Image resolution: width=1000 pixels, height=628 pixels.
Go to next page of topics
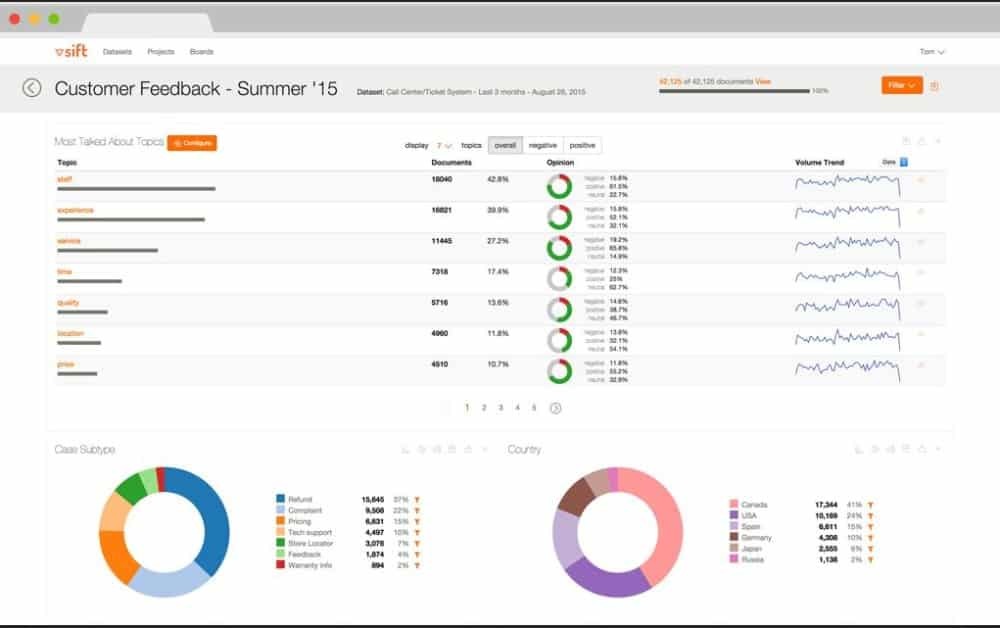point(556,408)
